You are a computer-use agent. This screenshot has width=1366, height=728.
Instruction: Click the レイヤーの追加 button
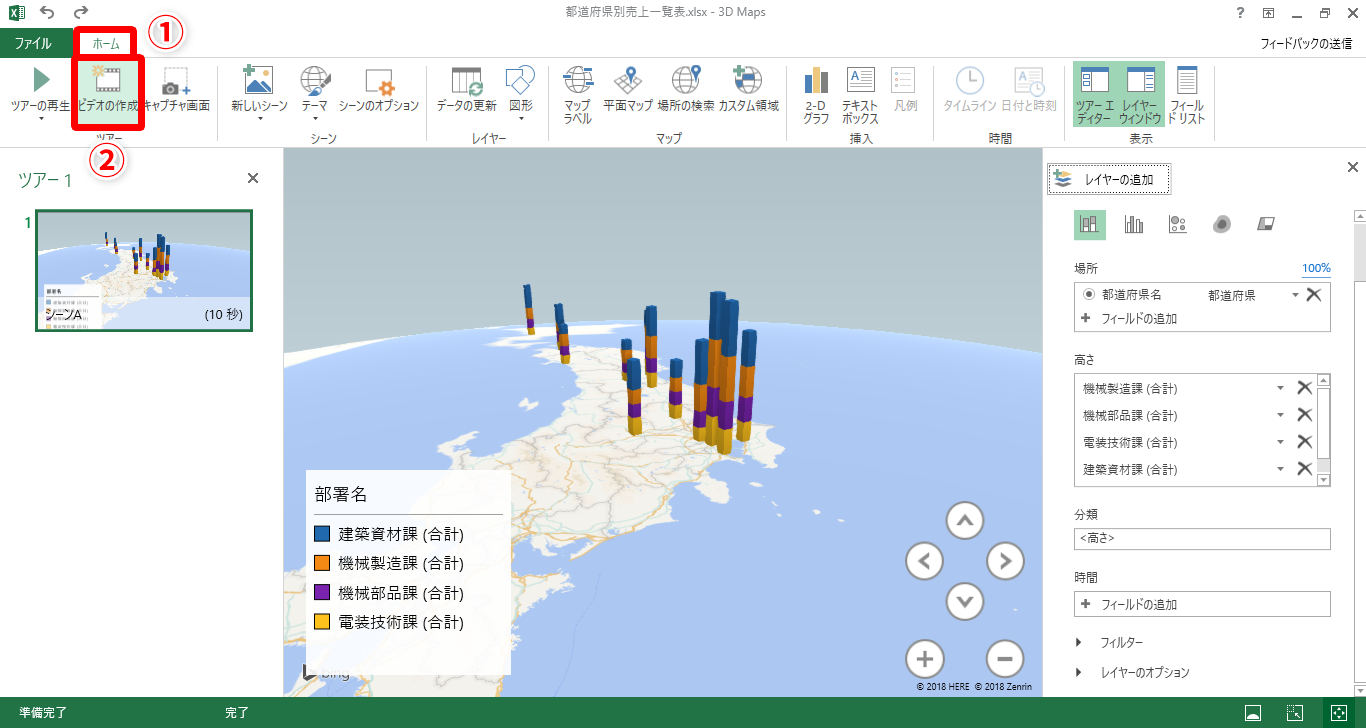click(1109, 180)
